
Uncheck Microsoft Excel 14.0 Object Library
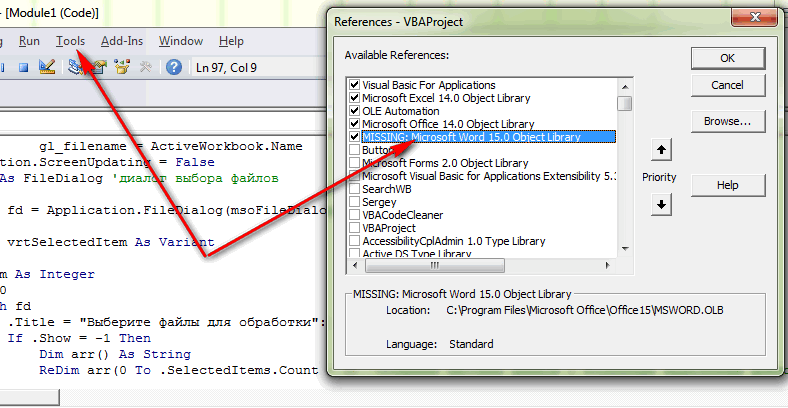[354, 97]
